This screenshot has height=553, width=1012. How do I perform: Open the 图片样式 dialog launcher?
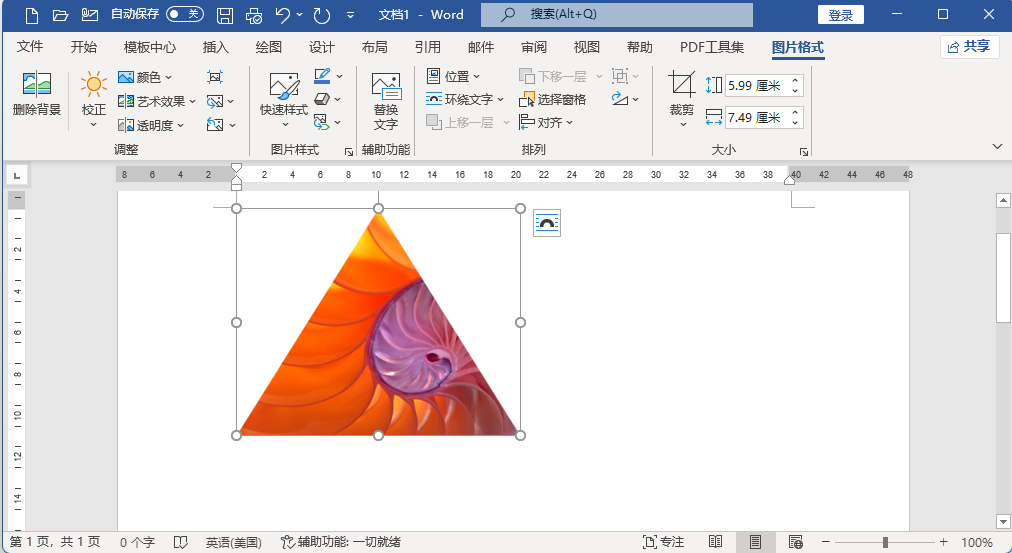tap(349, 152)
